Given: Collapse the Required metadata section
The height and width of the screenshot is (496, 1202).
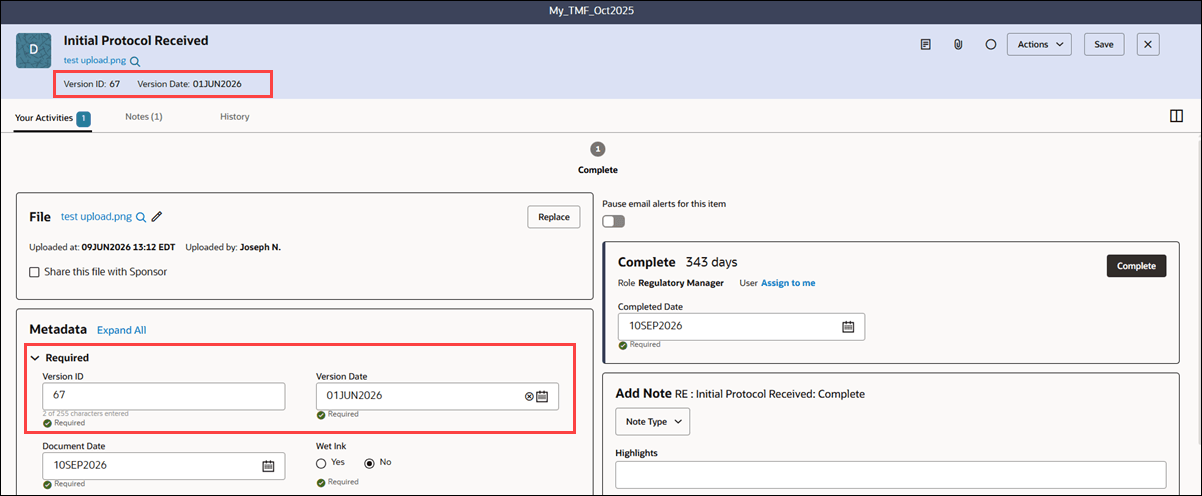Looking at the screenshot, I should pyautogui.click(x=35, y=357).
